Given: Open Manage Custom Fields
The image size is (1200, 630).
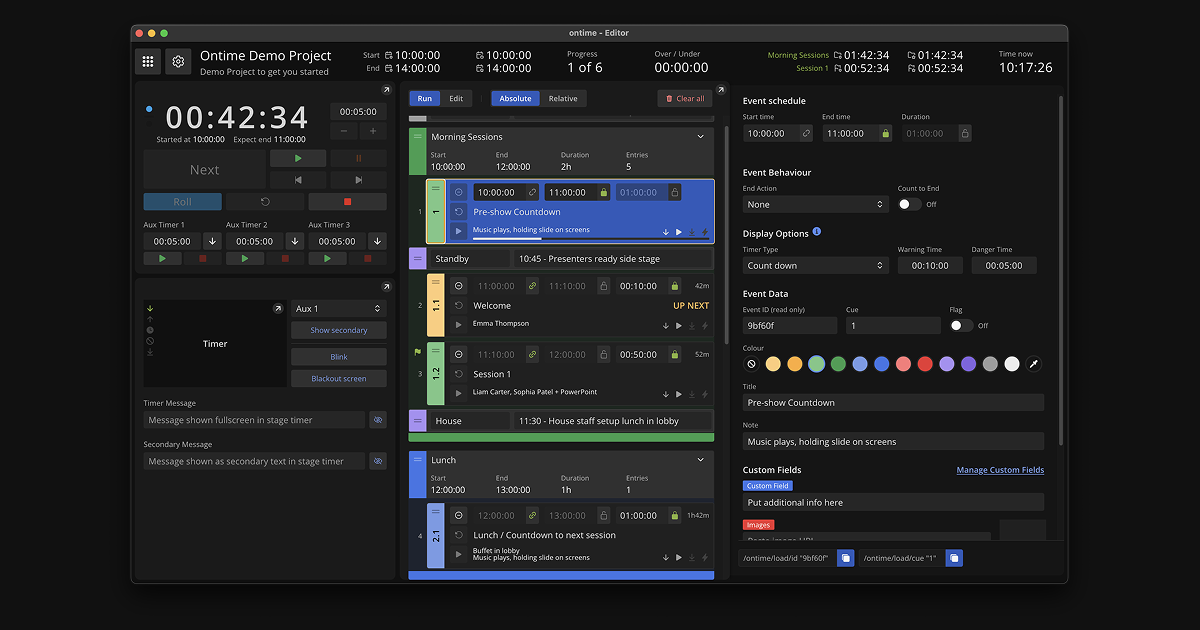Looking at the screenshot, I should coord(1000,470).
